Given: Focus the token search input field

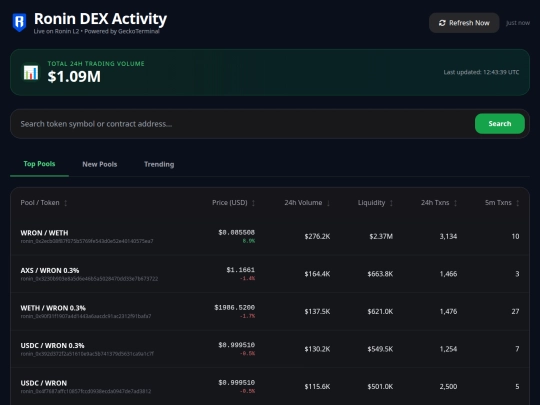Looking at the screenshot, I should [x=243, y=124].
